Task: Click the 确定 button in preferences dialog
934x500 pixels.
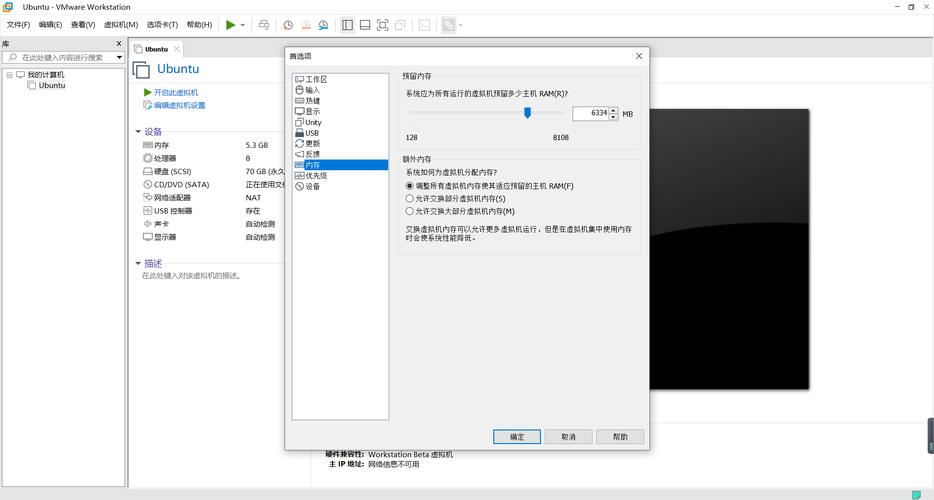Action: [x=517, y=437]
